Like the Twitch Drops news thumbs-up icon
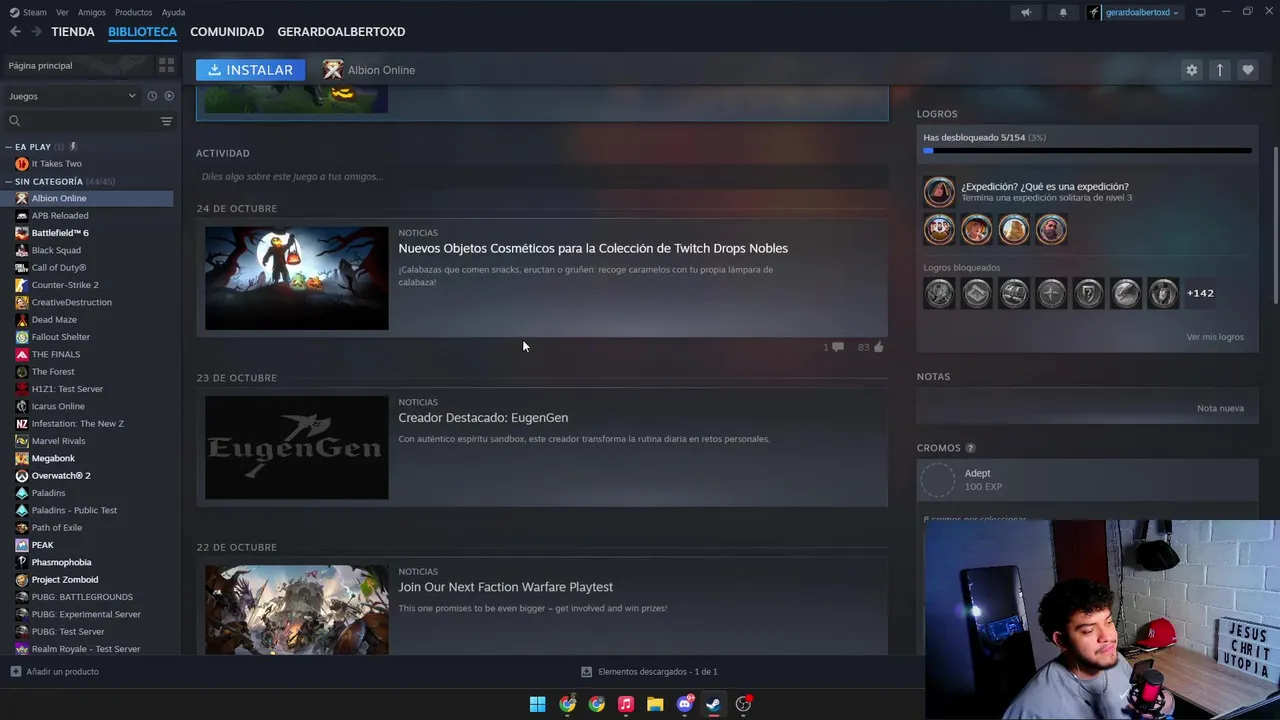Viewport: 1280px width, 720px height. coord(878,347)
